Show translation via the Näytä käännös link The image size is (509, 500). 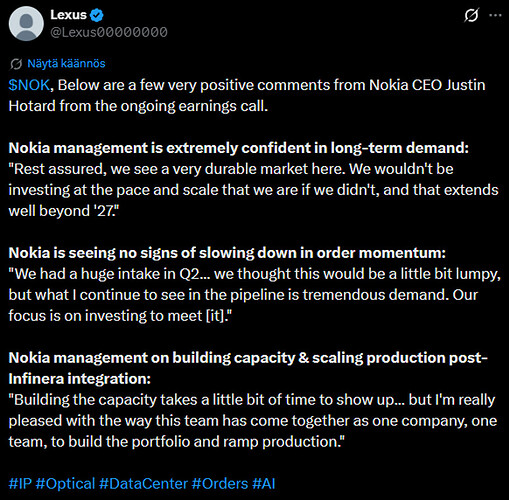[66, 63]
